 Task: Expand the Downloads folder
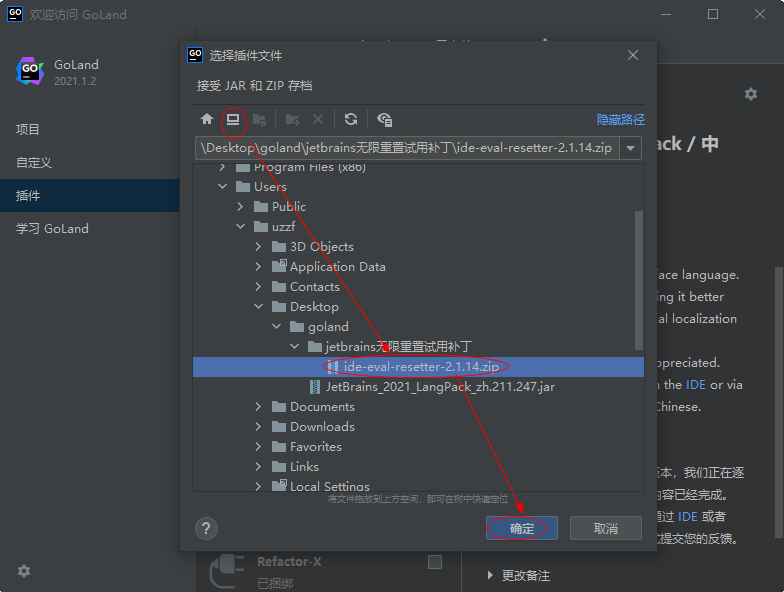tap(258, 427)
